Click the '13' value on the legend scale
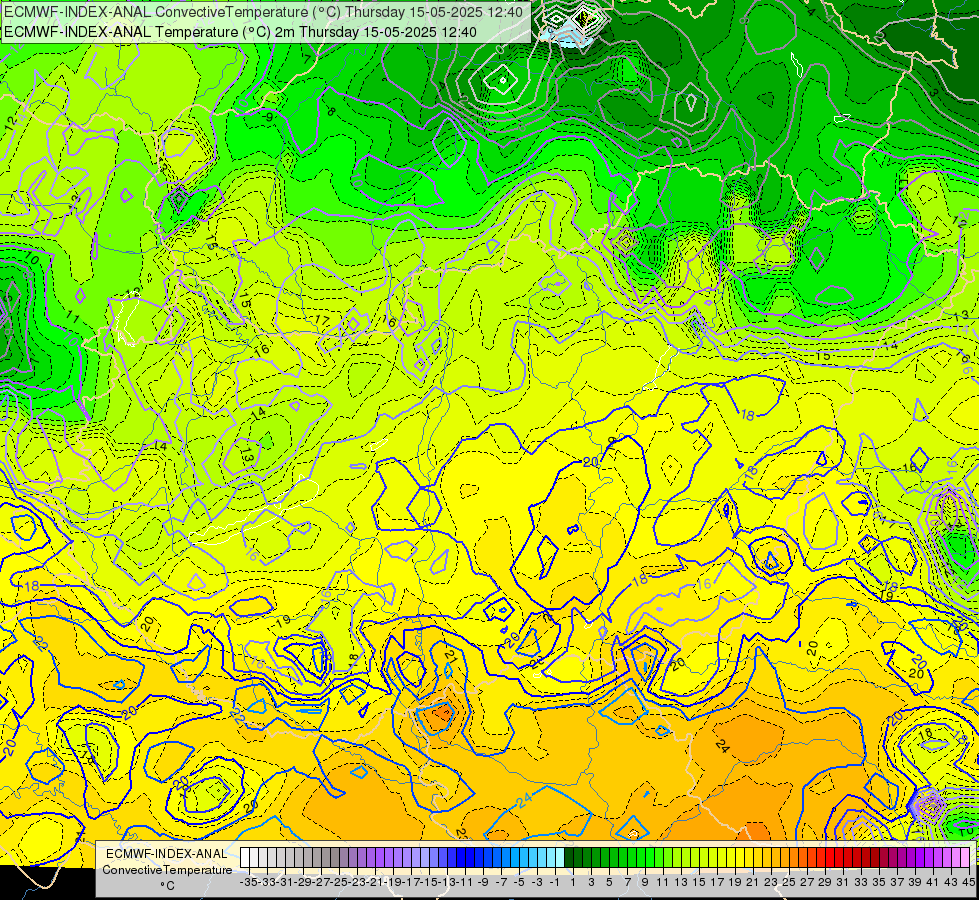Image resolution: width=979 pixels, height=900 pixels. tap(682, 882)
